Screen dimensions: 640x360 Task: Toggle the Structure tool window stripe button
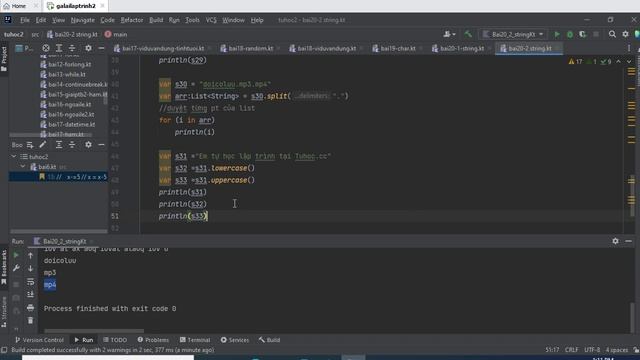point(4,312)
